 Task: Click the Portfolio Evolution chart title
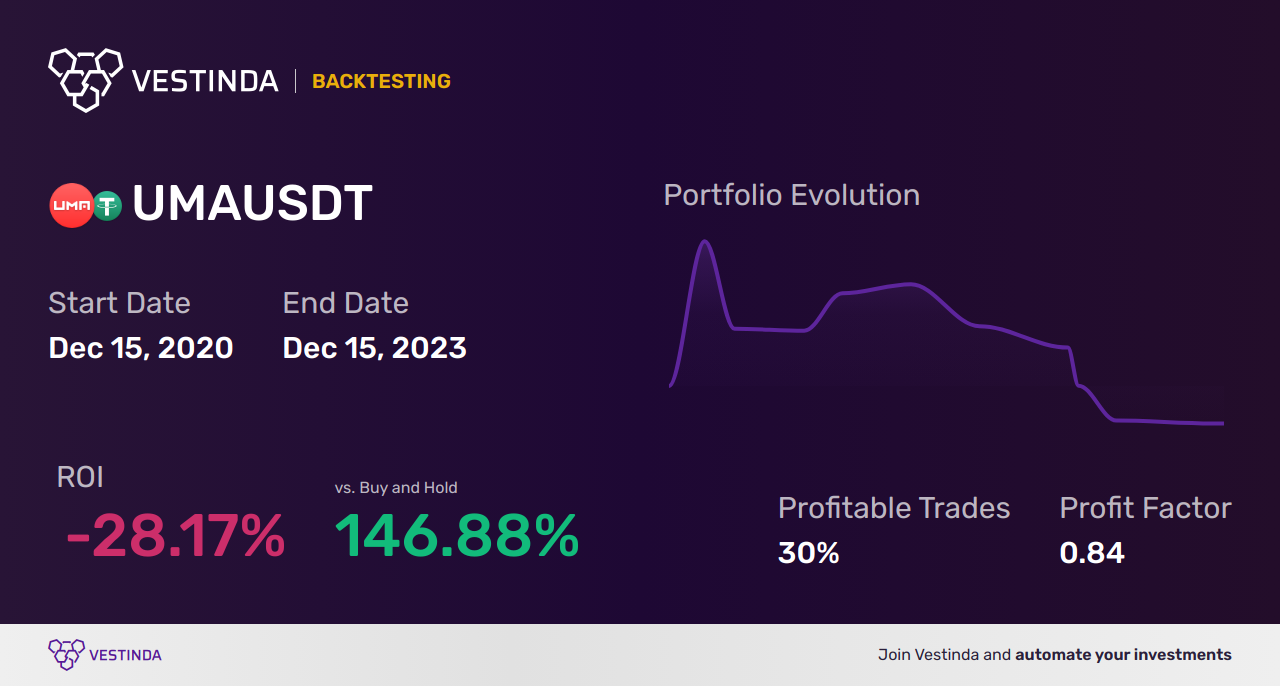(x=791, y=195)
